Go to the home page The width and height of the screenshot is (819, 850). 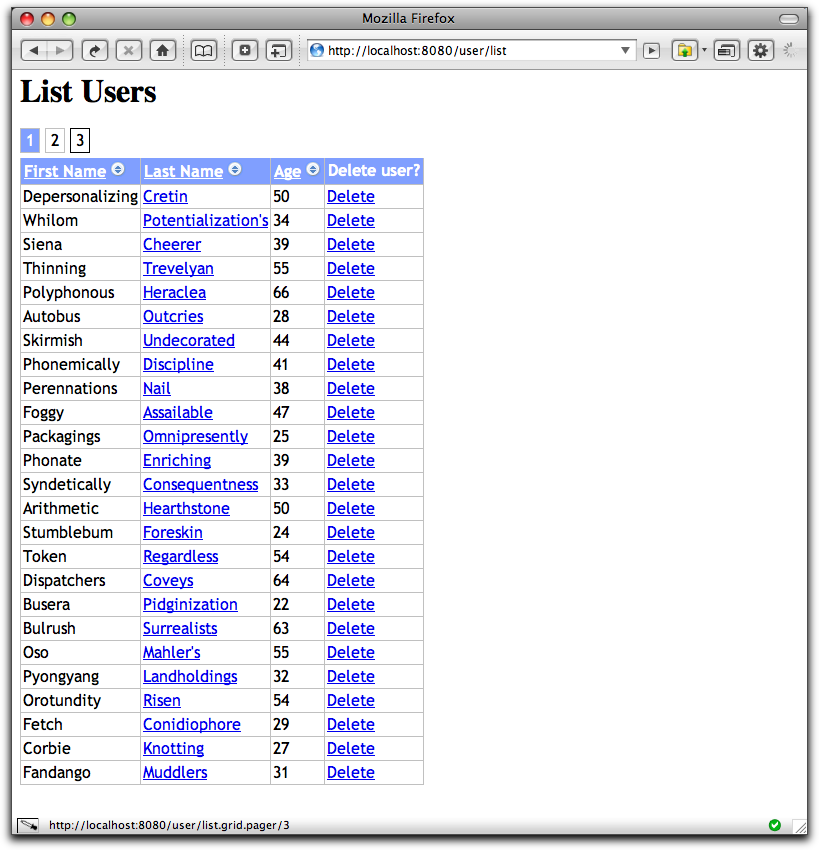pos(162,50)
